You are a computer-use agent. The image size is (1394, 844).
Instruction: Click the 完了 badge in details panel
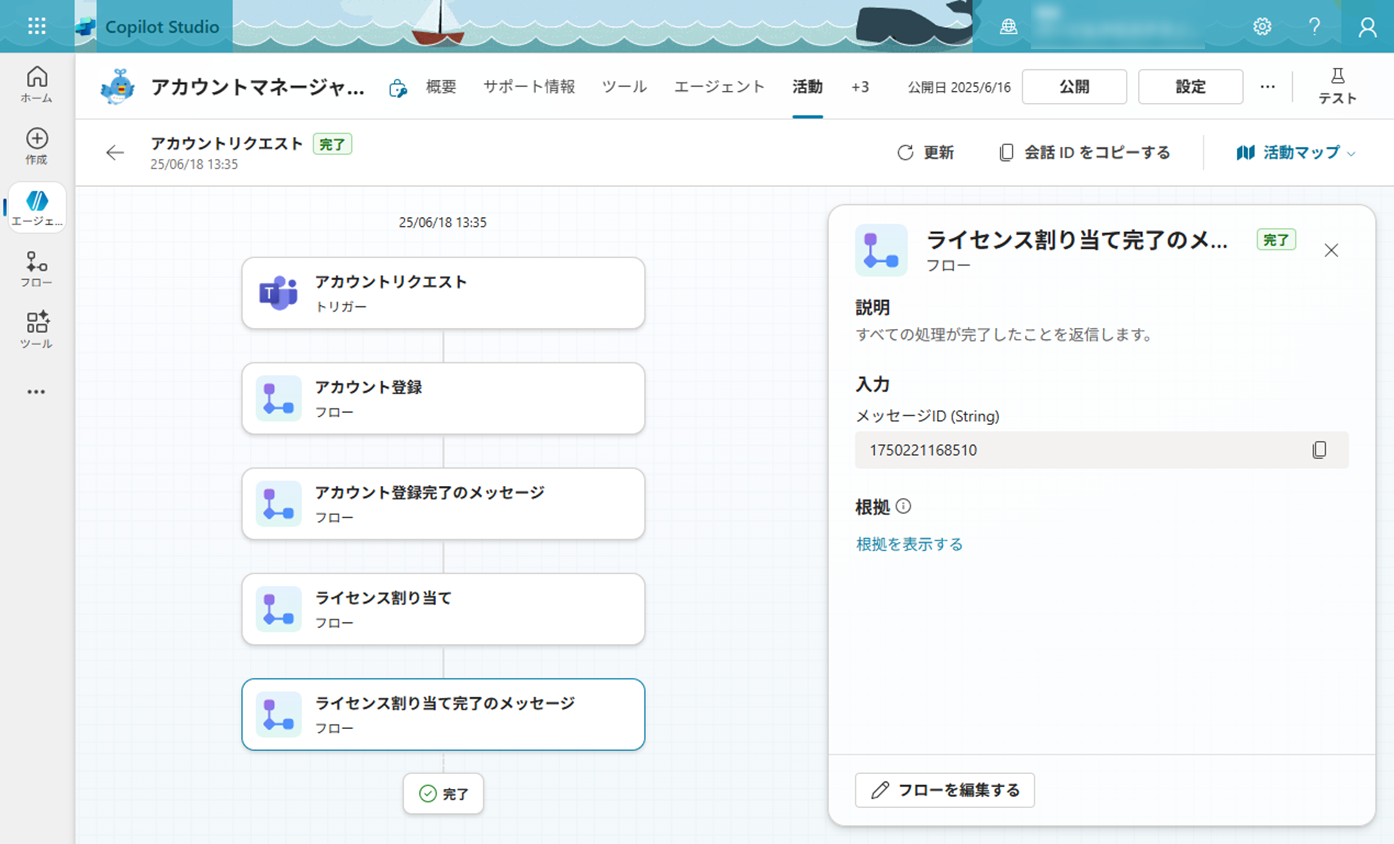point(1276,240)
